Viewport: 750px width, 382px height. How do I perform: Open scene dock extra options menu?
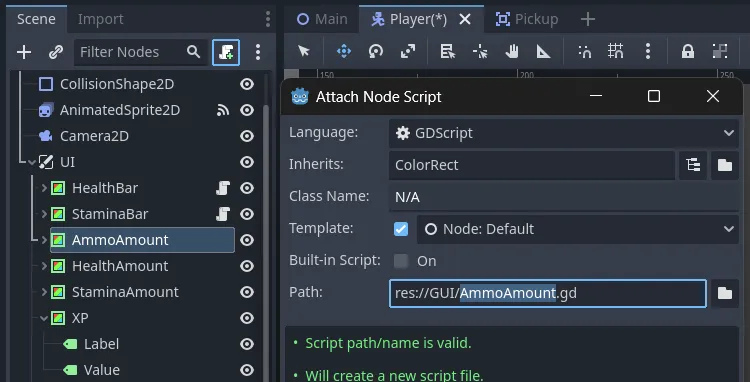pyautogui.click(x=258, y=52)
